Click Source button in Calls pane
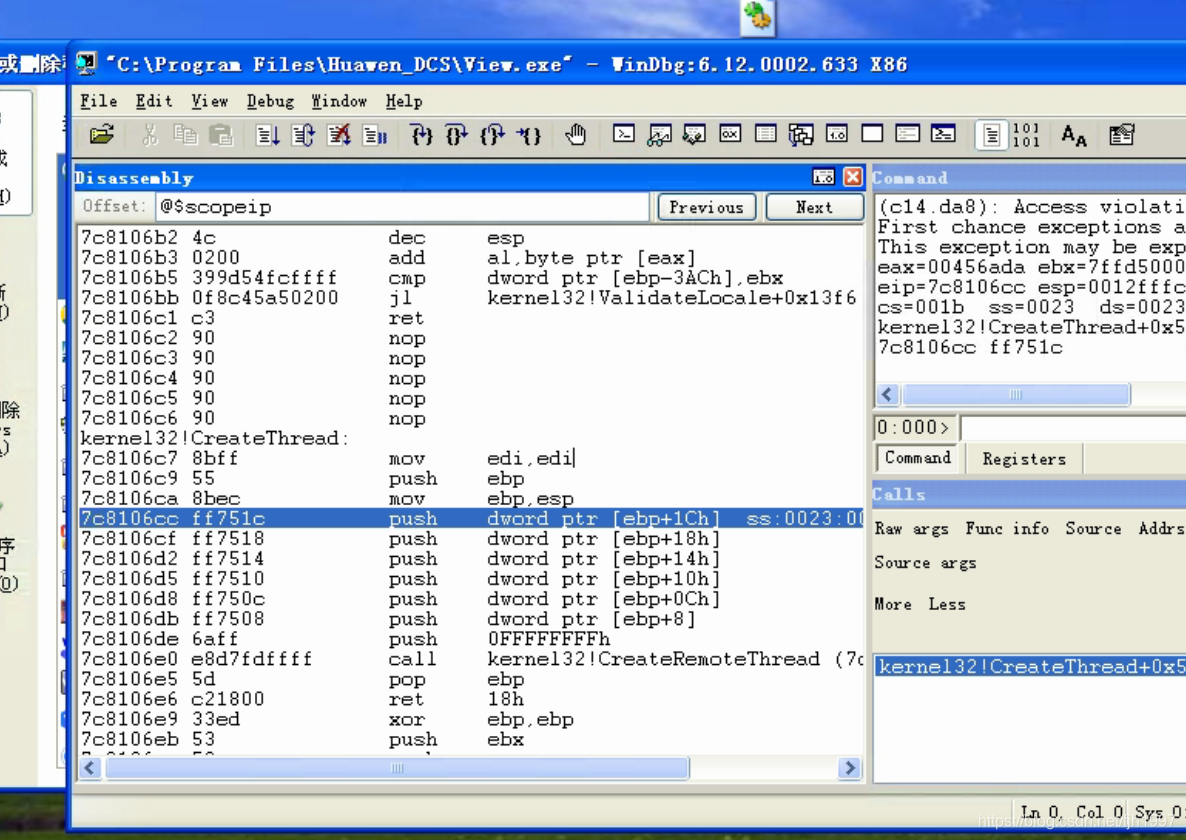Screen dimensions: 1186x840 pos(1093,528)
